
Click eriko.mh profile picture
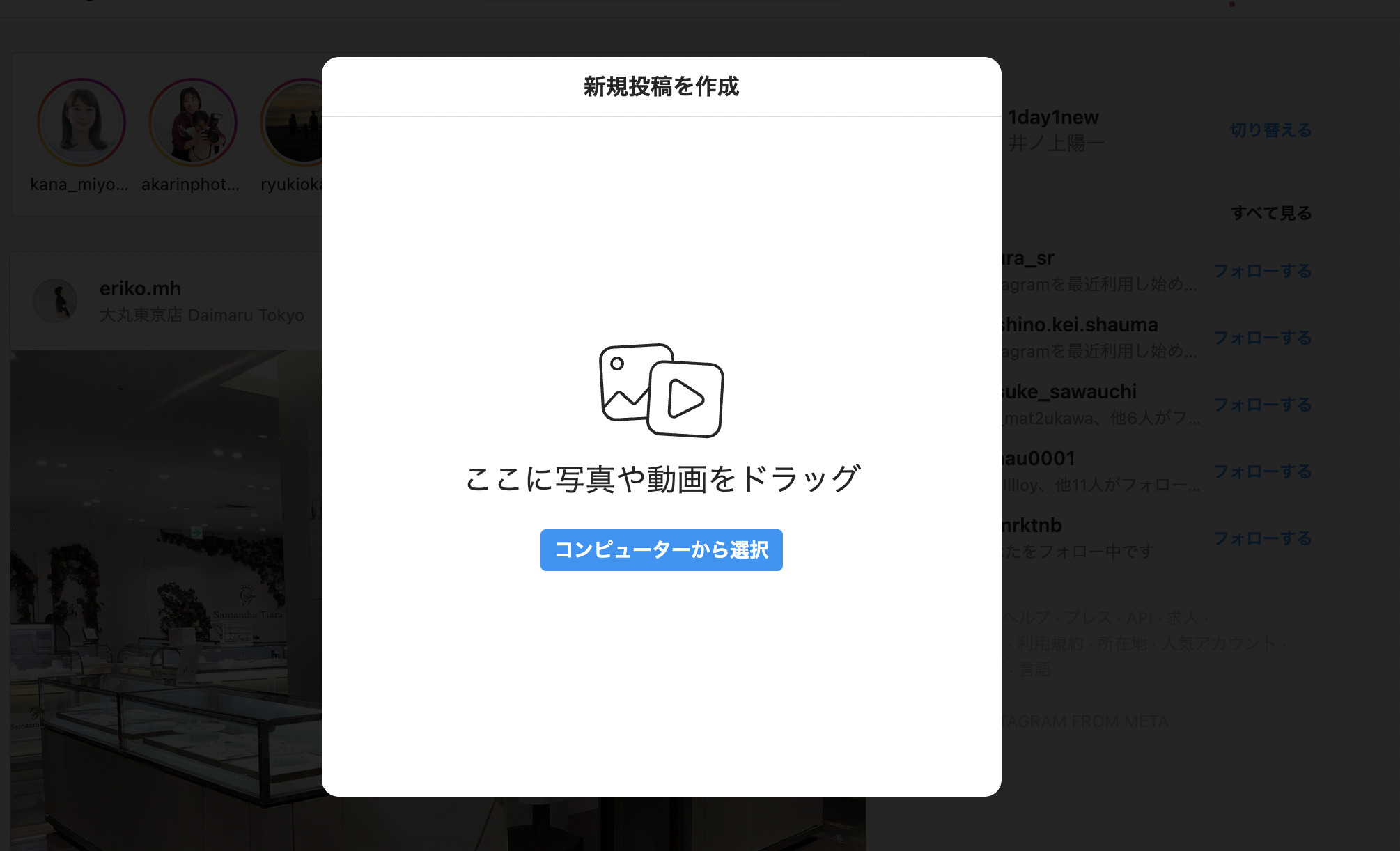coord(56,301)
